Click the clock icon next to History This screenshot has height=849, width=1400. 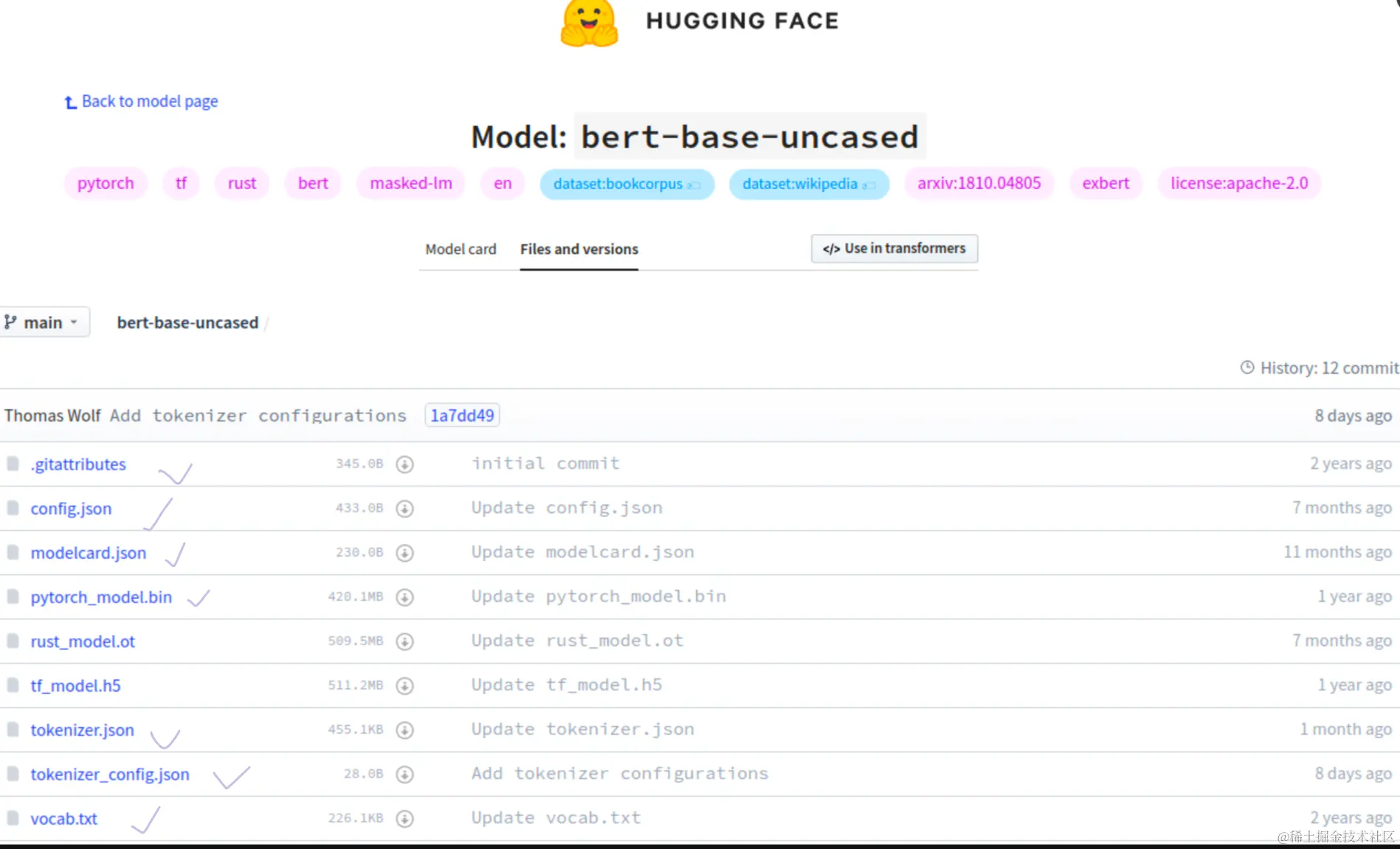coord(1247,368)
